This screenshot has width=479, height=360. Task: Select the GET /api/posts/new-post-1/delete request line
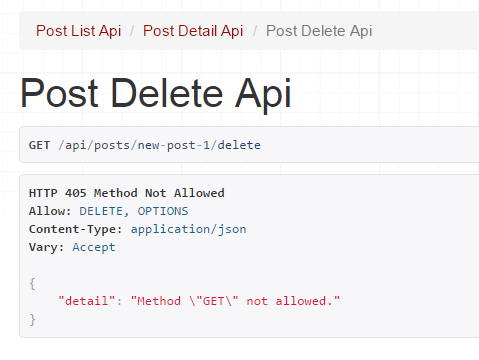145,145
